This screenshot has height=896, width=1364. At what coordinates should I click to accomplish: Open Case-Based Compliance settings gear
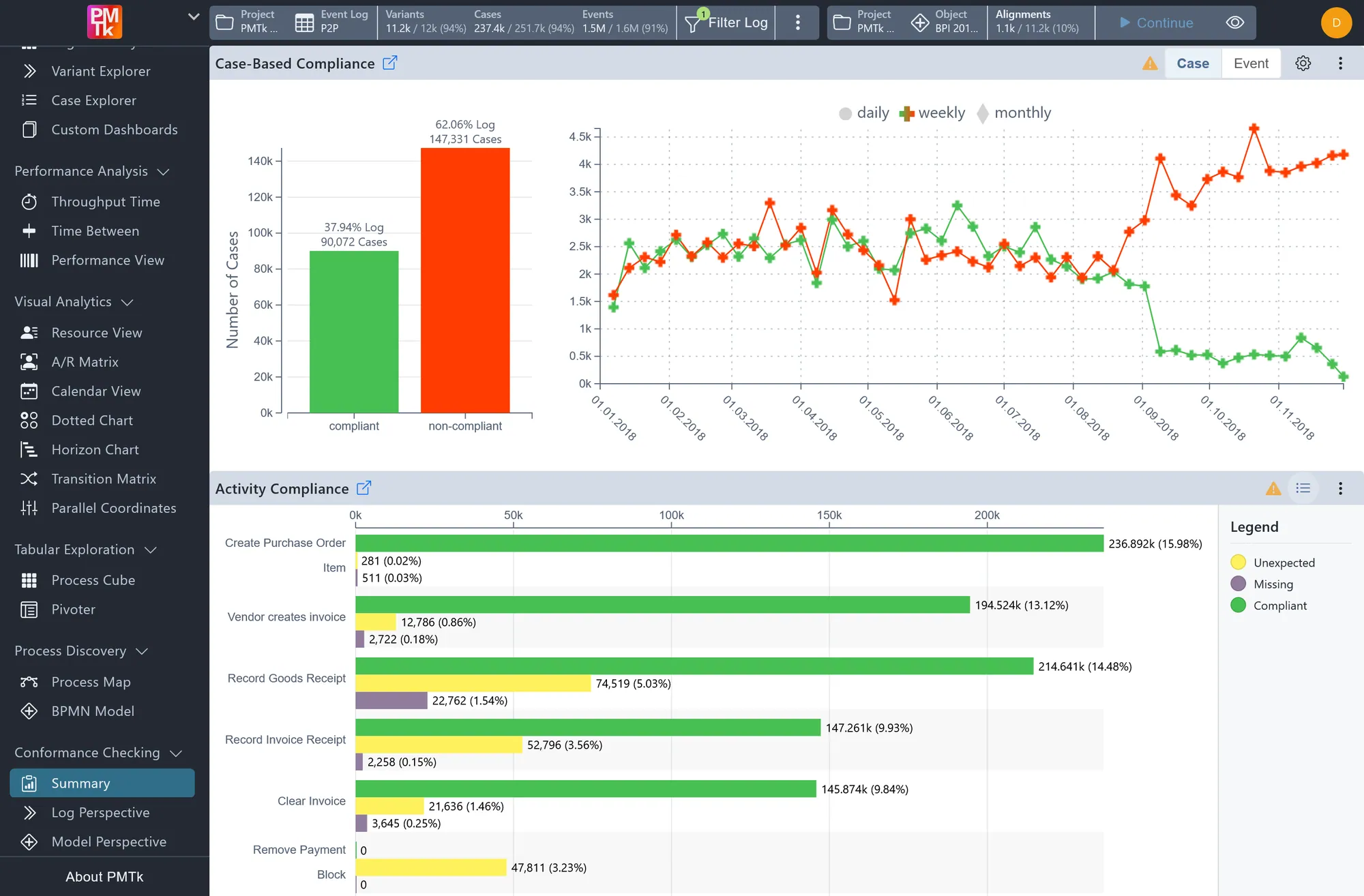pos(1303,63)
